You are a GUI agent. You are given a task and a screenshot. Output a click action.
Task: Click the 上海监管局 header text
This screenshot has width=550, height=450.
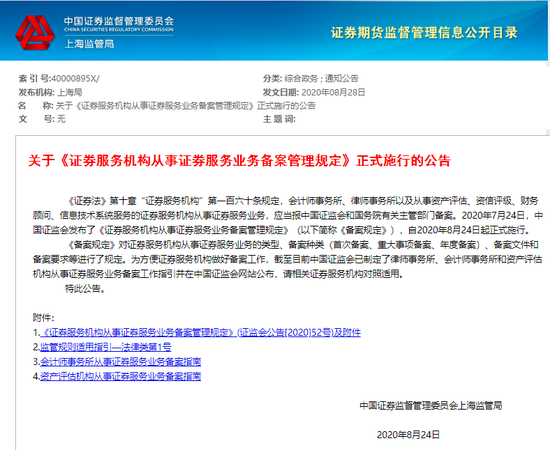[x=89, y=44]
